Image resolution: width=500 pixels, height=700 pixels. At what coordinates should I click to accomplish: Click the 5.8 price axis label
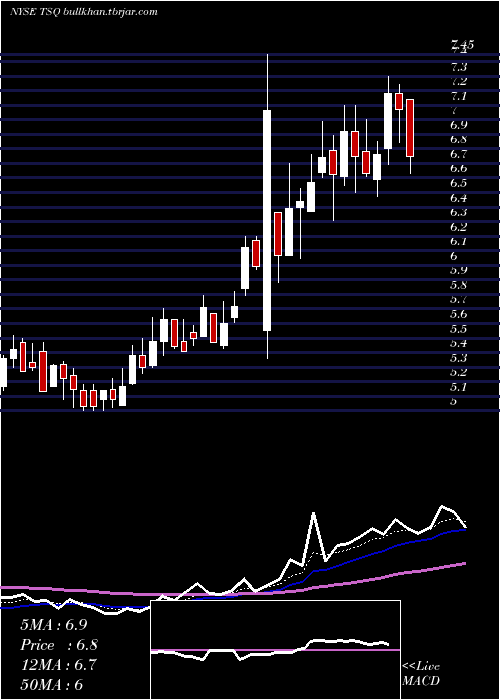pos(459,285)
